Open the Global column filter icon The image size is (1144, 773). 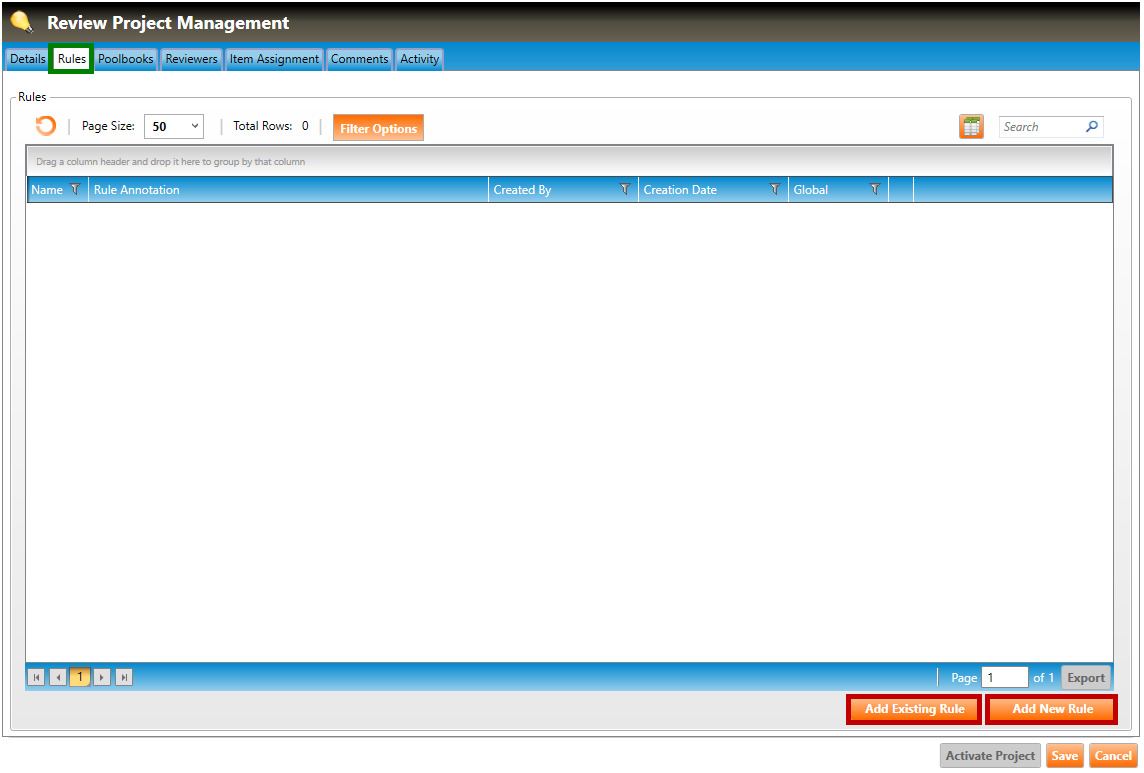coord(875,190)
